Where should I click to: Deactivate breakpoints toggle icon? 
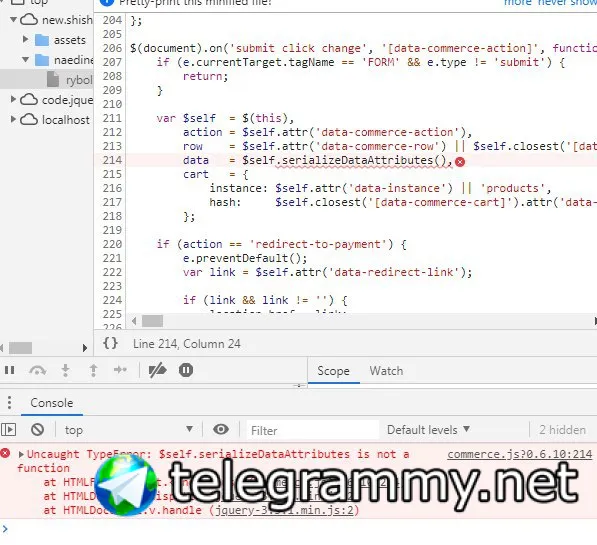click(157, 370)
